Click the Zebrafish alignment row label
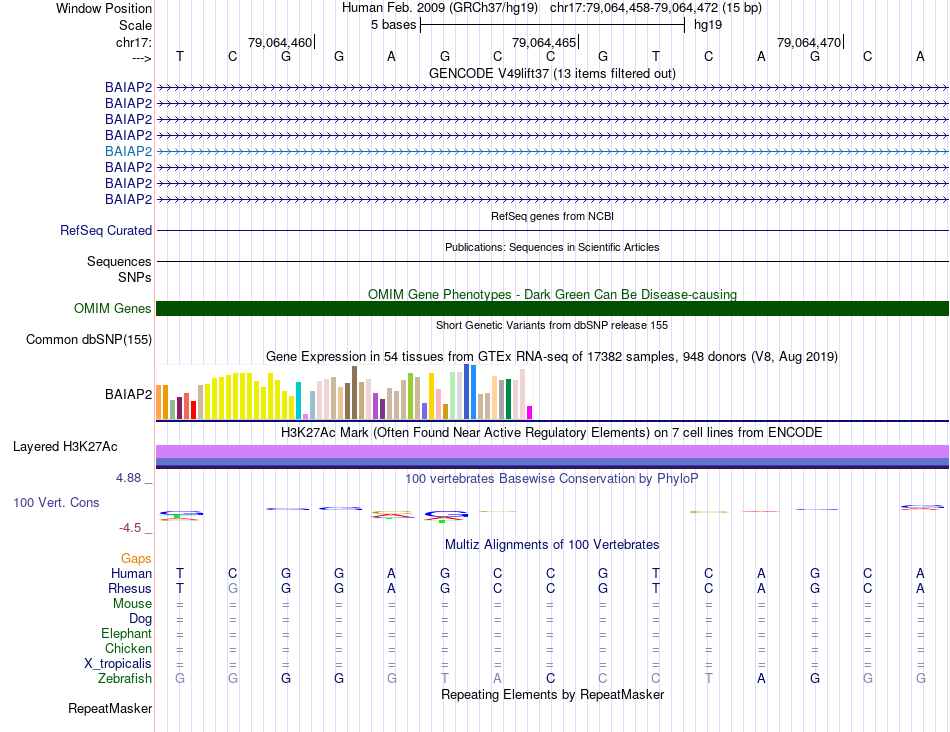The image size is (950, 732). [x=125, y=679]
